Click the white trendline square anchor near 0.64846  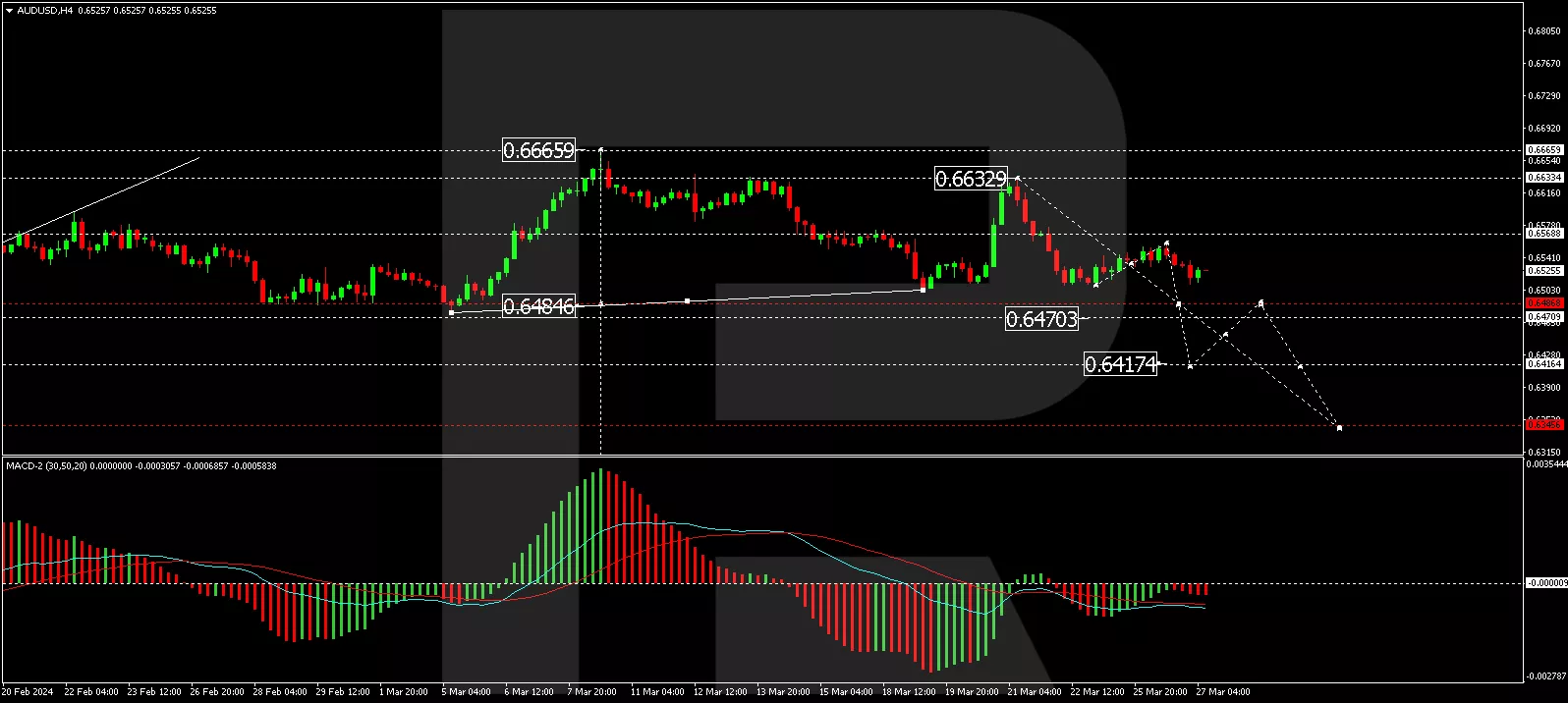(451, 312)
